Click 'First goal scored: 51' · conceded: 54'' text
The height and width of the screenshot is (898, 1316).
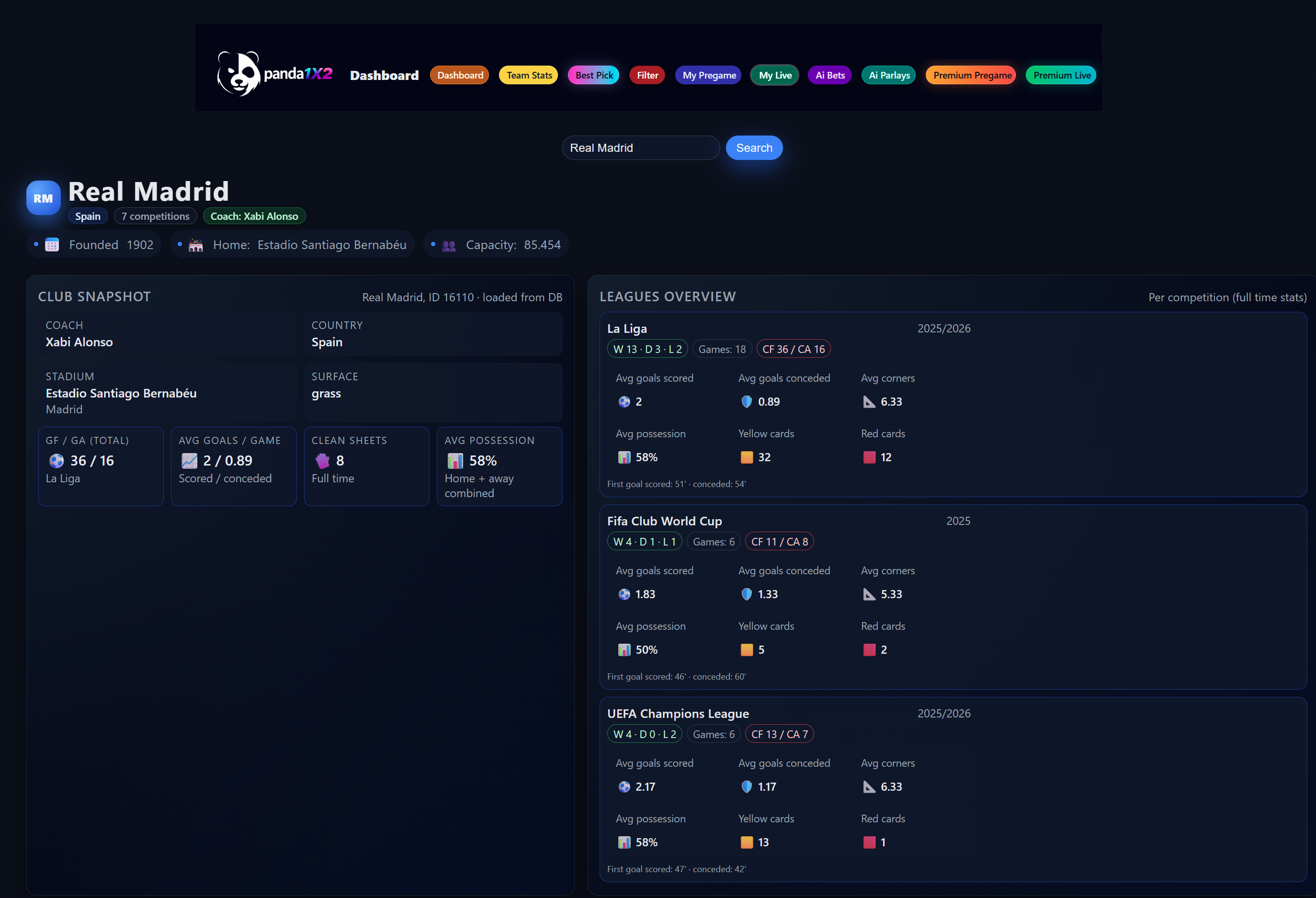click(676, 484)
